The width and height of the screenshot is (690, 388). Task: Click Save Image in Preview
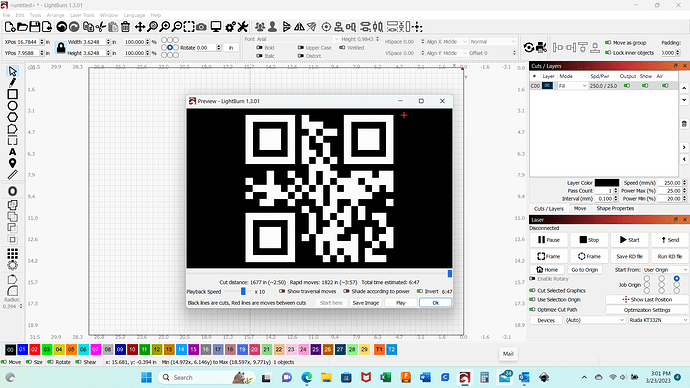pos(366,303)
